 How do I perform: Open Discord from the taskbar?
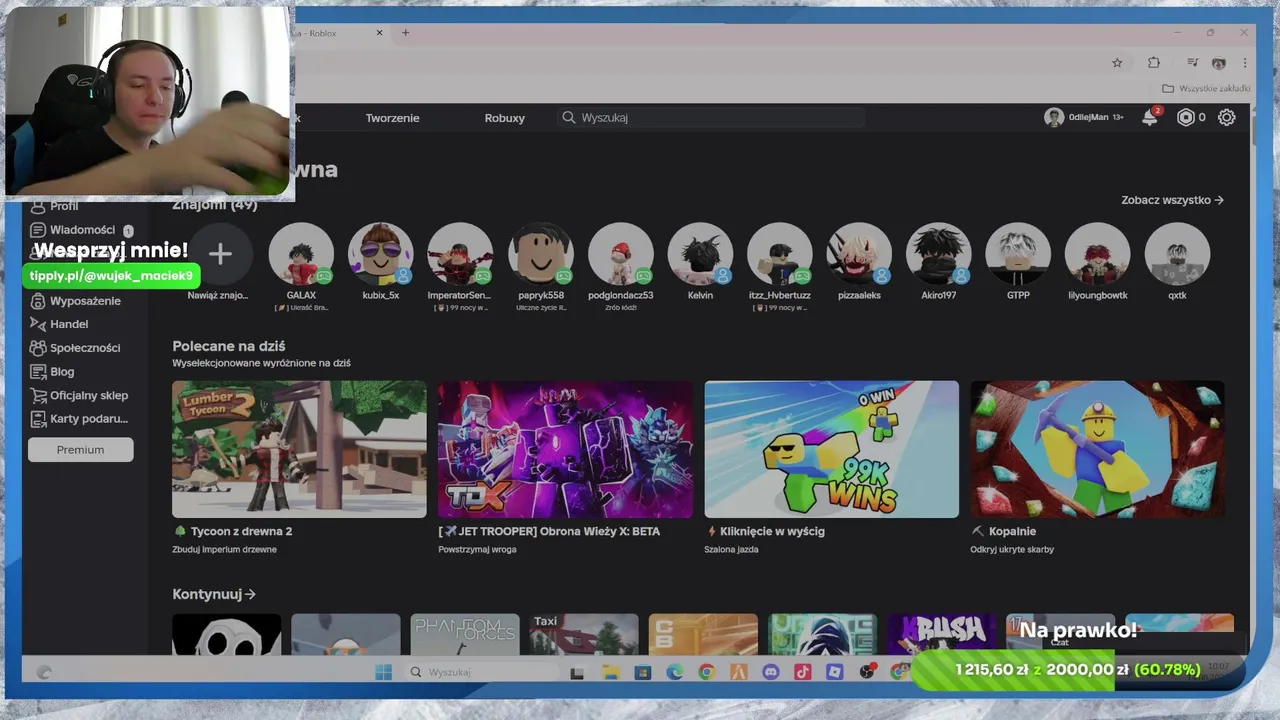point(771,672)
